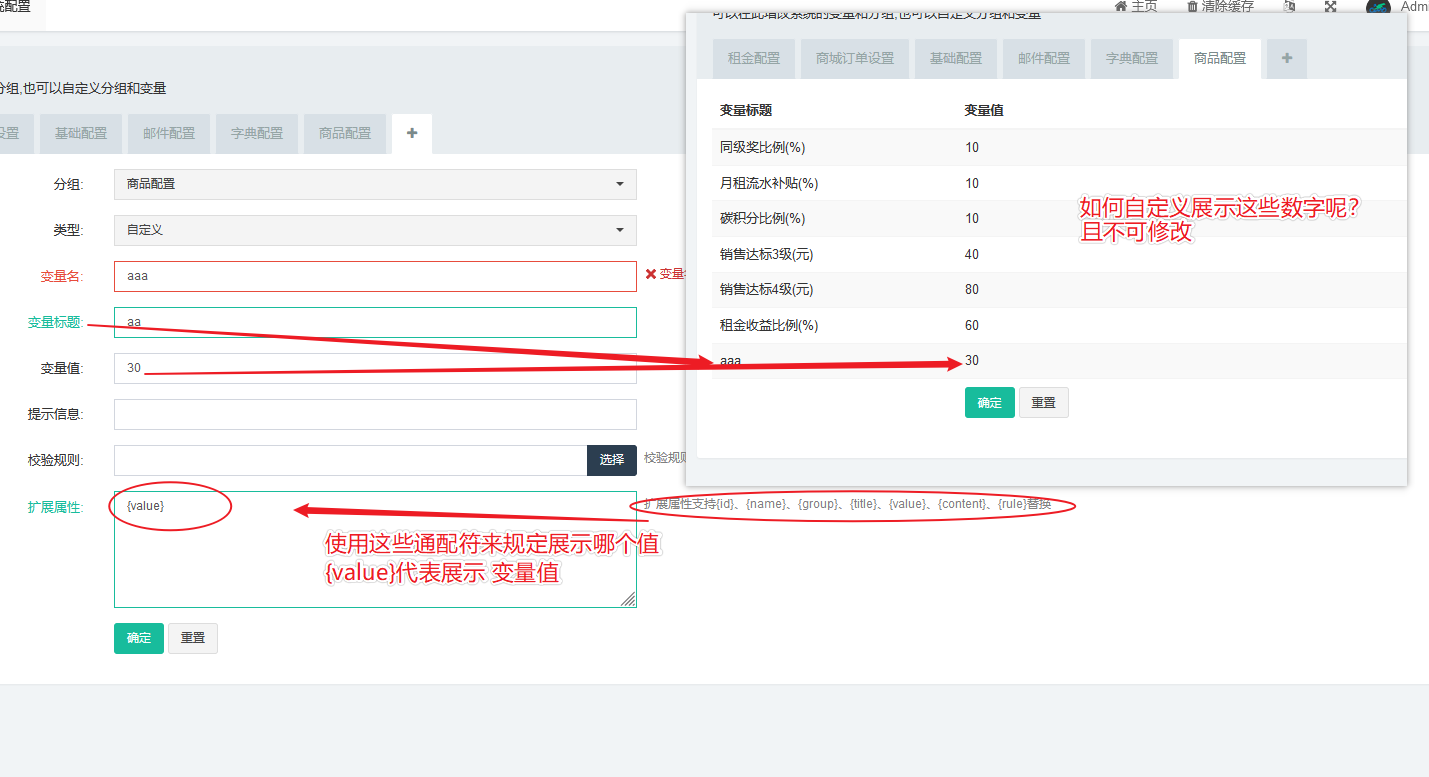Click 重置 to reset the form
The width and height of the screenshot is (1429, 777).
[192, 638]
